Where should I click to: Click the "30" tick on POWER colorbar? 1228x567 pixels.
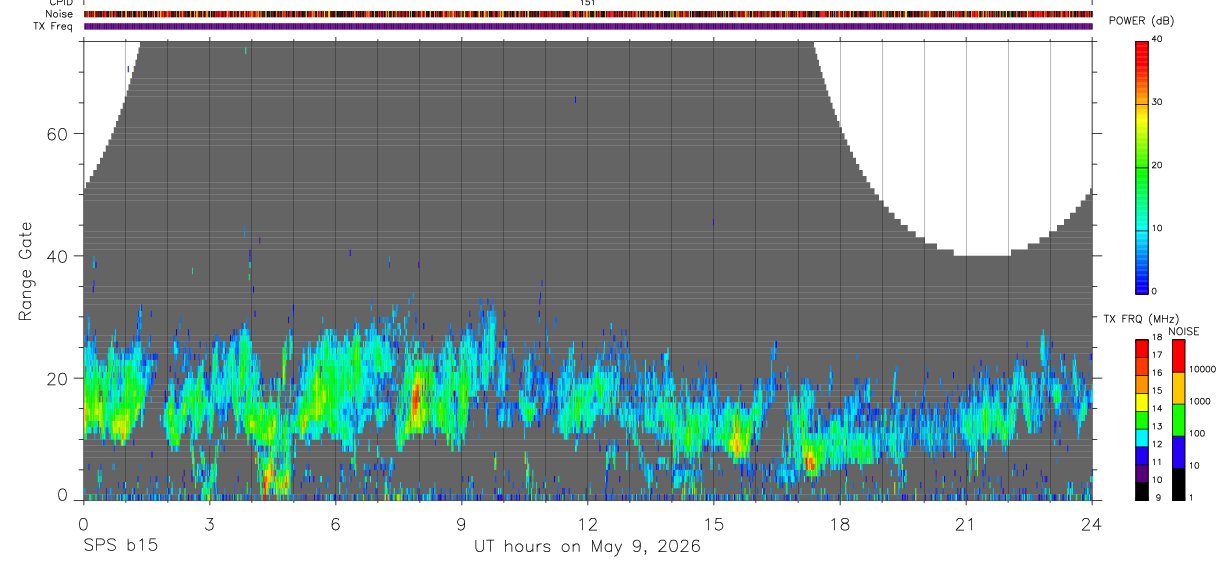pos(1157,102)
